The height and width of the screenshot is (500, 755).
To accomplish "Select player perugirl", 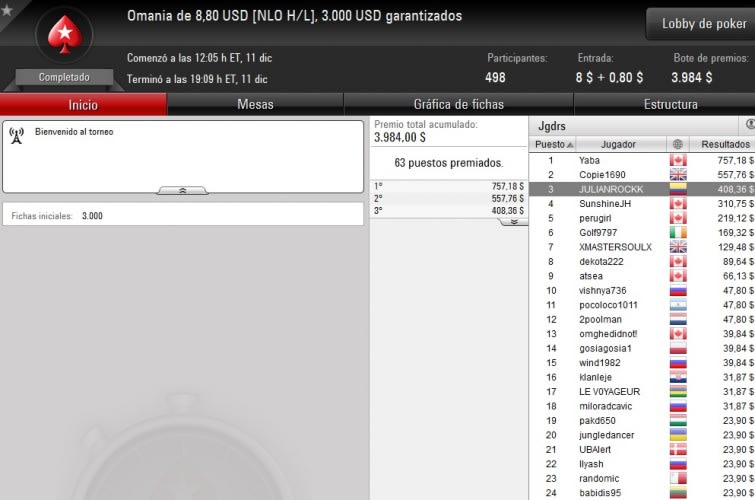I will click(x=642, y=218).
